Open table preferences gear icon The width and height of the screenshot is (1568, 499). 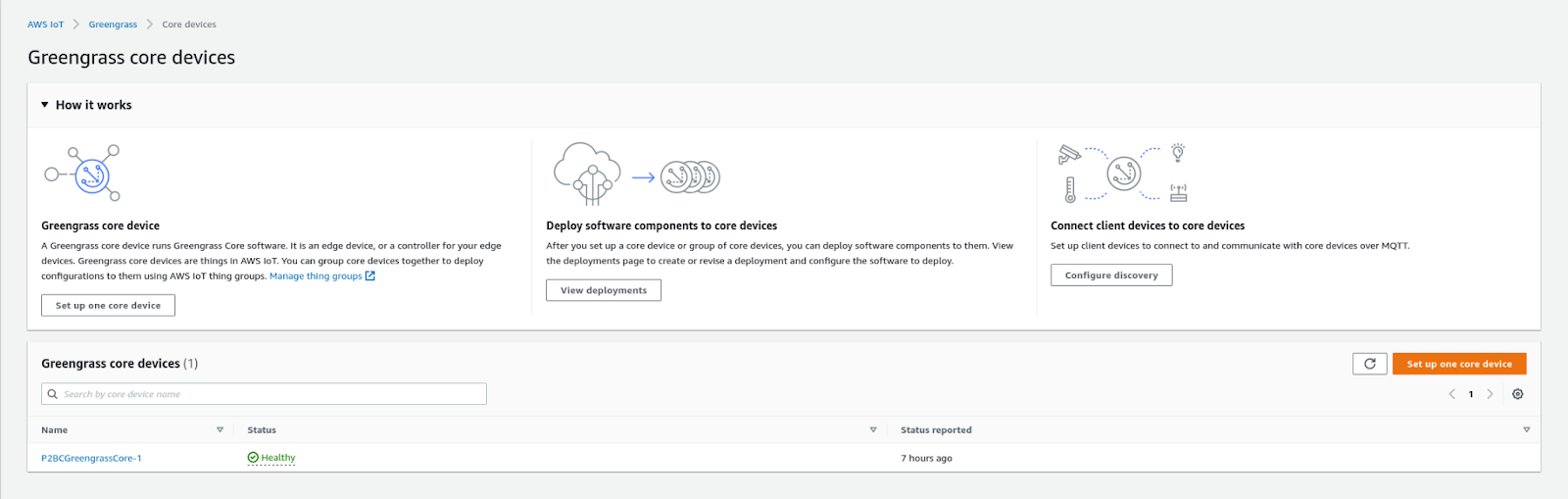[x=1517, y=394]
